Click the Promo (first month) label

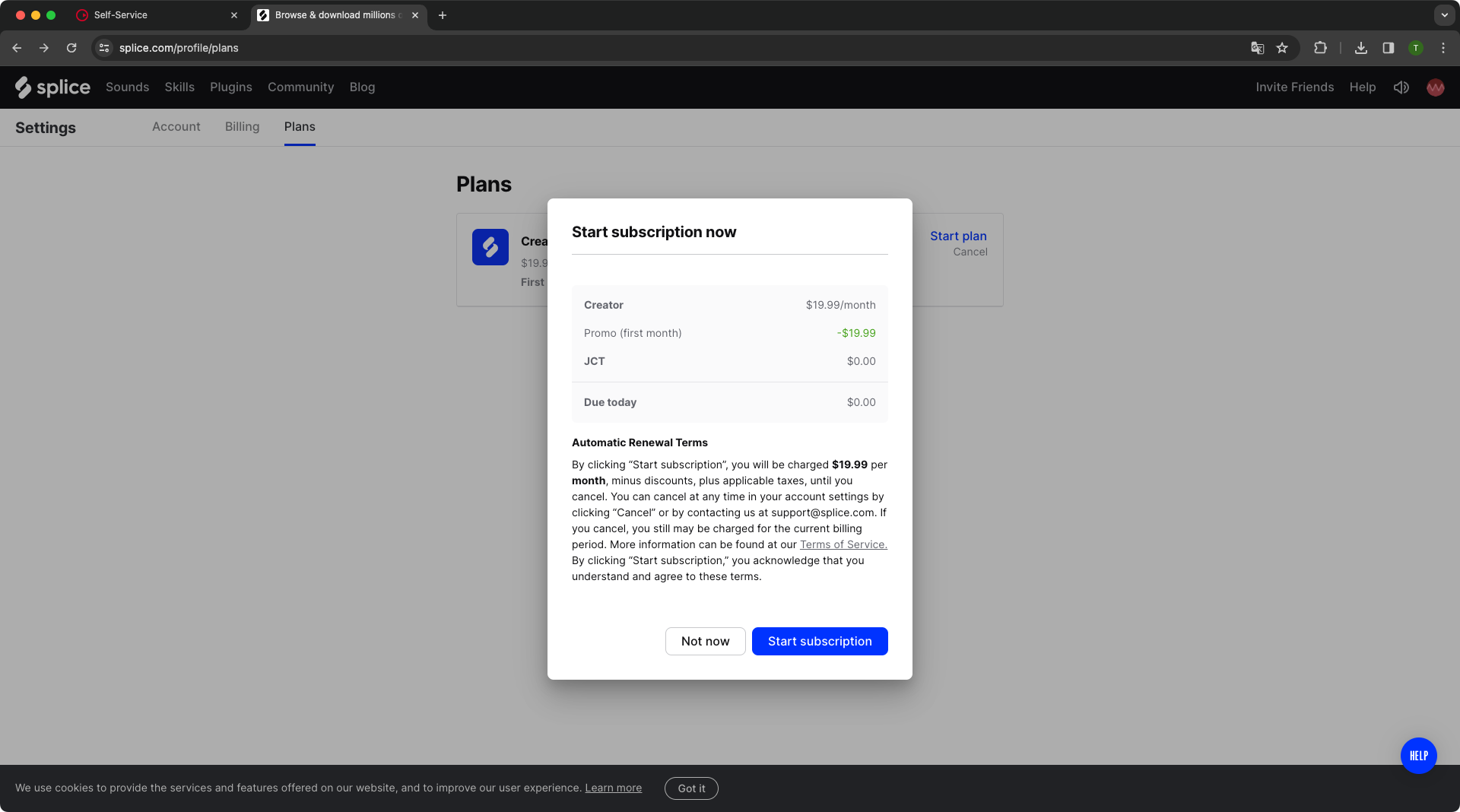pos(633,333)
